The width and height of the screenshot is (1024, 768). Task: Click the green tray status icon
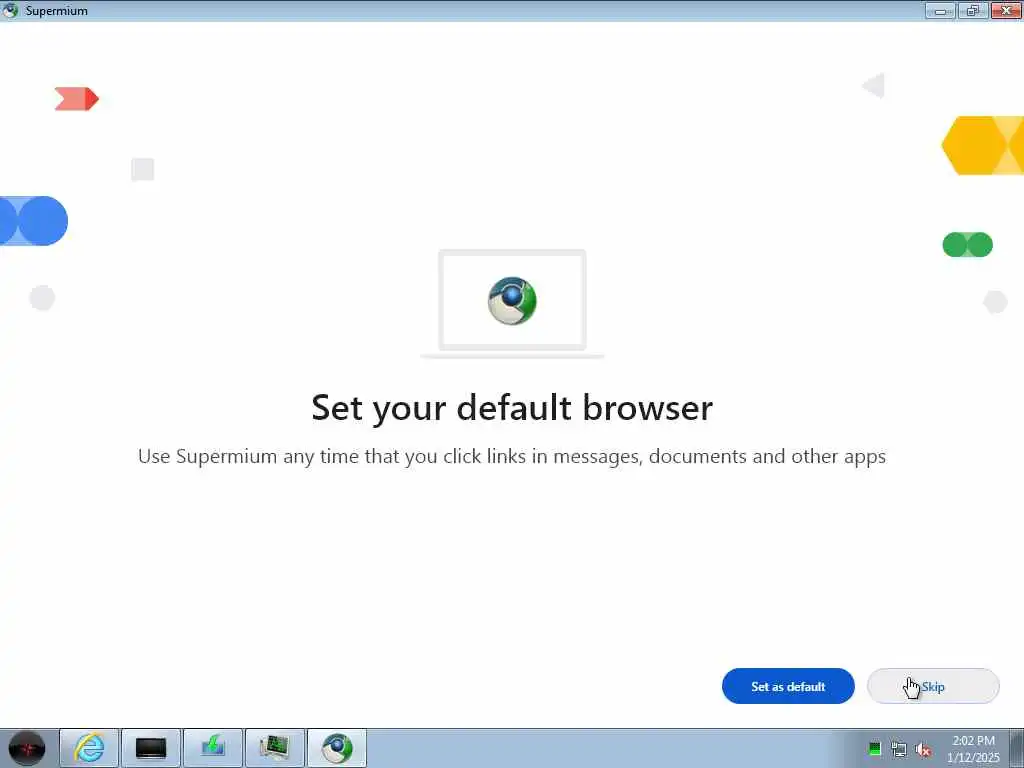(x=874, y=749)
